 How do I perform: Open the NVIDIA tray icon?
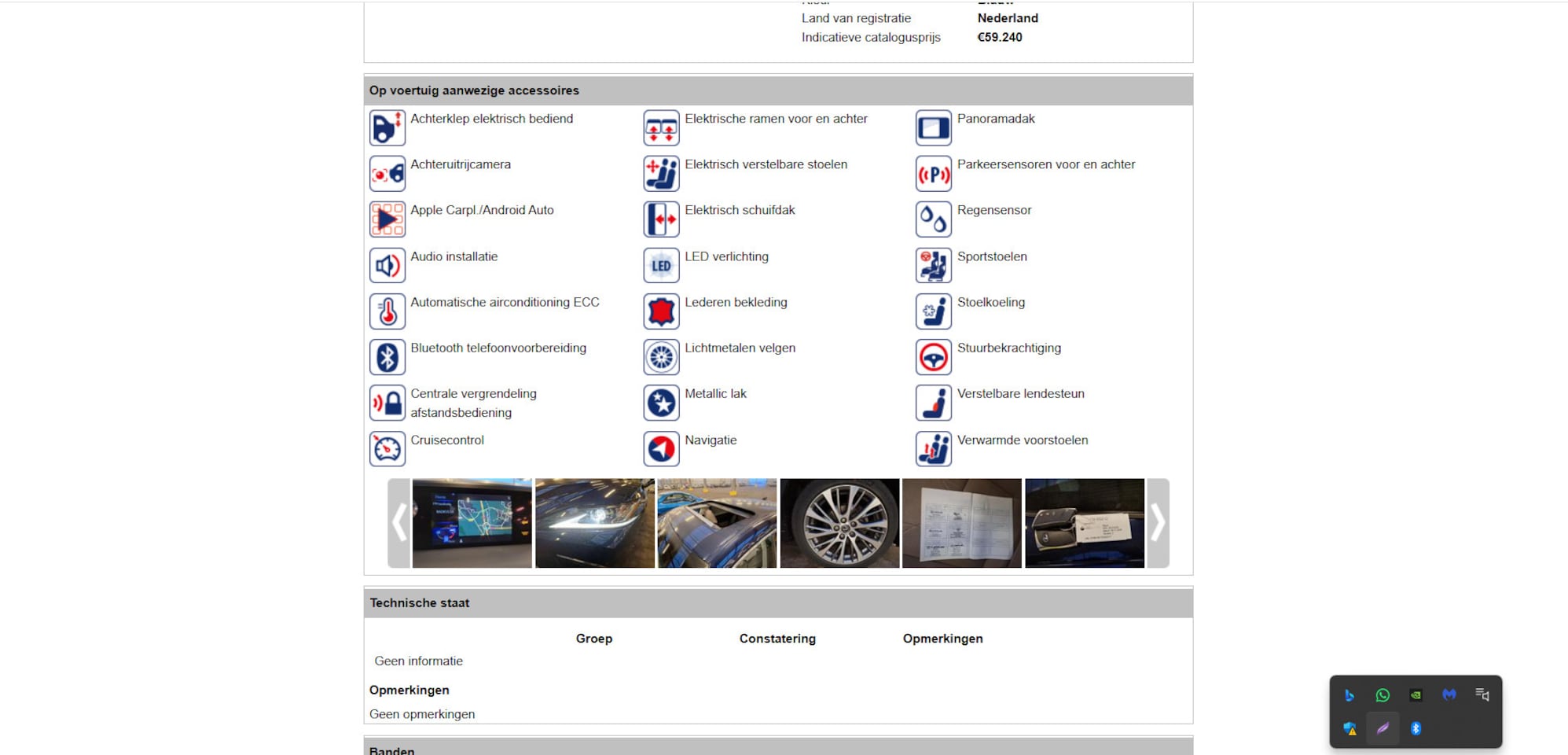[x=1416, y=695]
